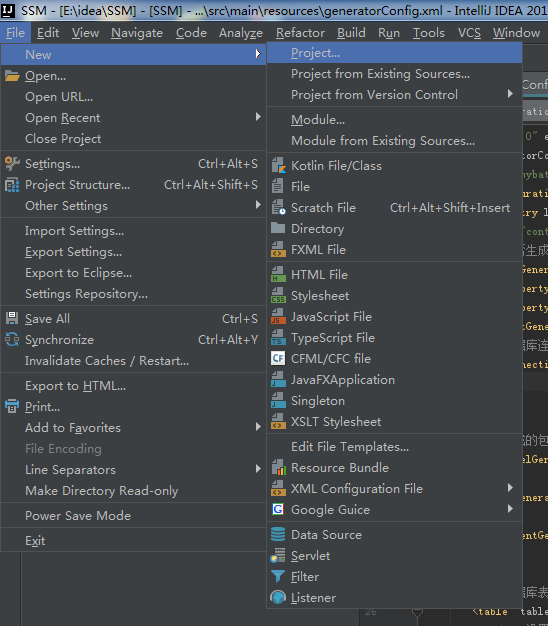Expand Project from Version Control submenu arrow
The image size is (548, 626).
(510, 94)
